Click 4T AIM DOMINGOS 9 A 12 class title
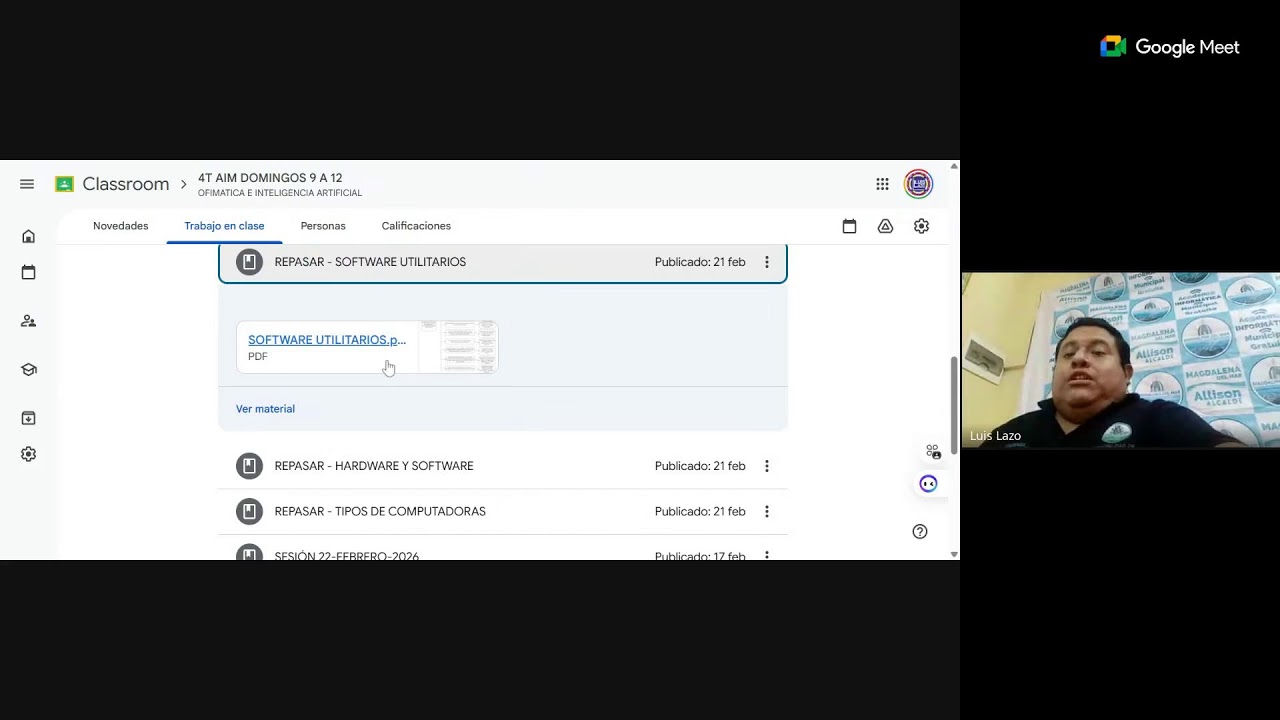 (x=270, y=178)
